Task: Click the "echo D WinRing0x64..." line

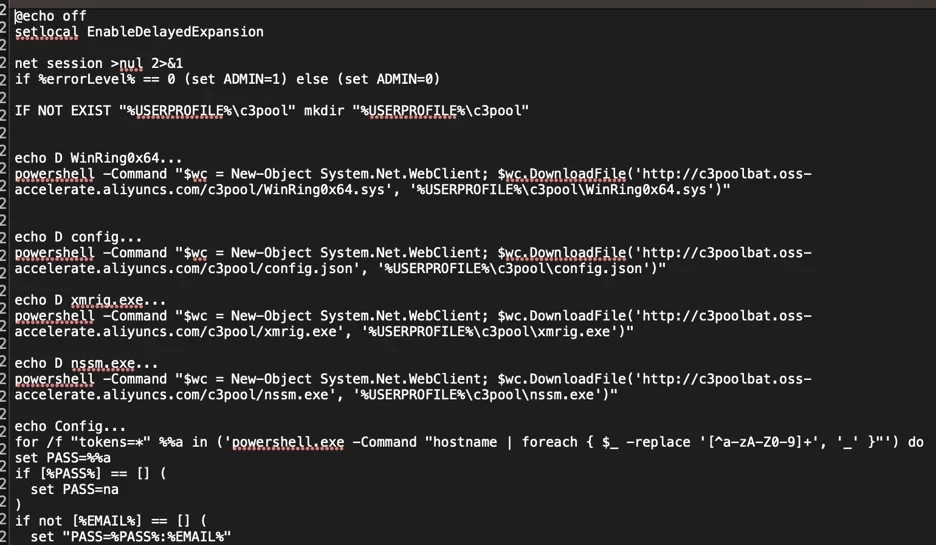Action: [x=98, y=158]
